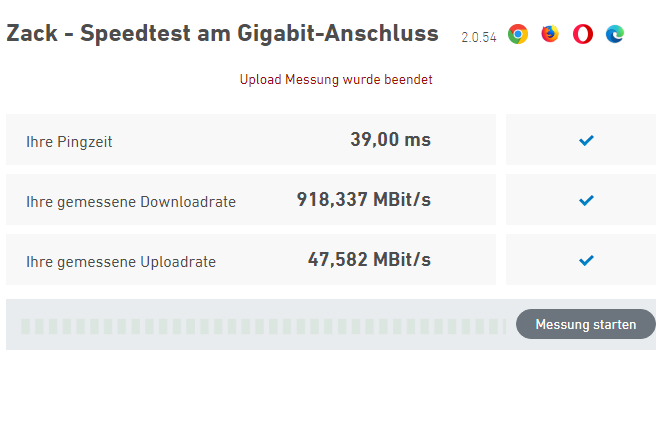Image resolution: width=656 pixels, height=429 pixels.
Task: Select the Ihre Pingzeit label
Action: pyautogui.click(x=69, y=142)
